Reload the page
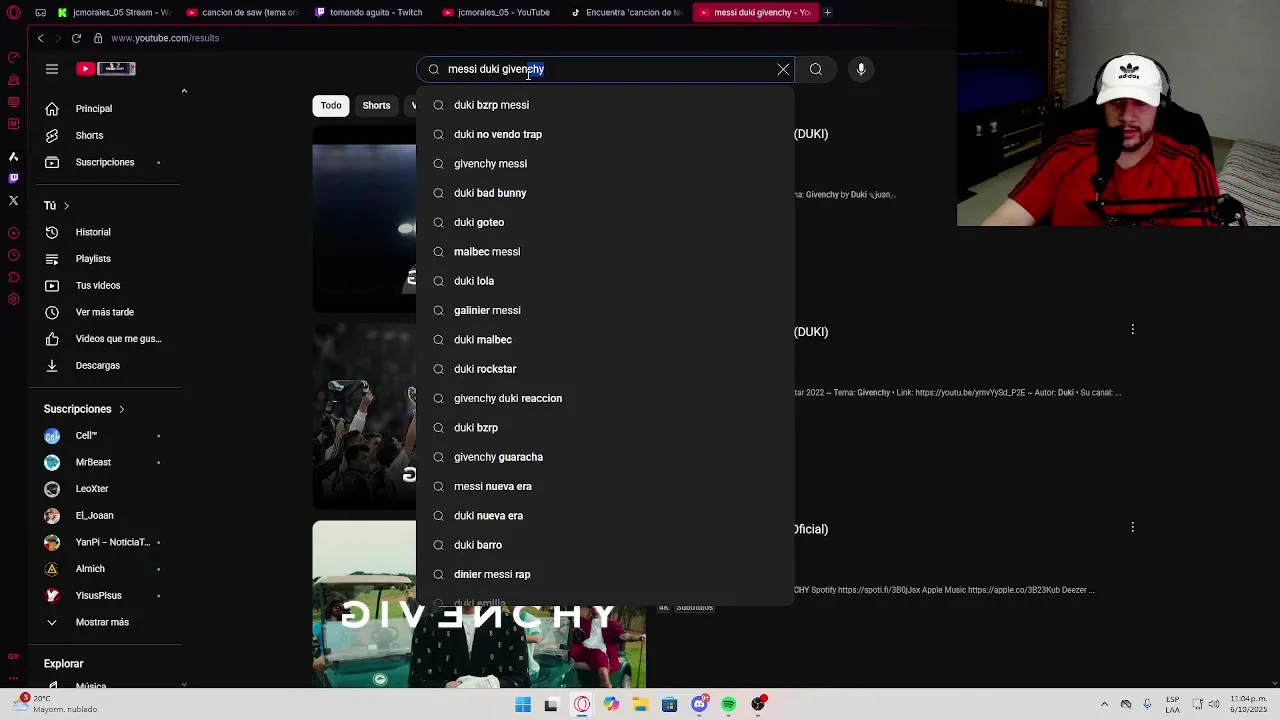 [x=76, y=38]
